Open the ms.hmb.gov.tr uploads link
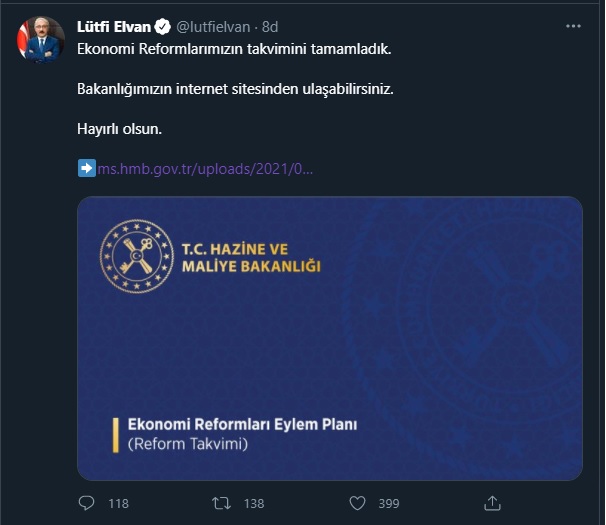Viewport: 606px width, 525px height. 205,169
